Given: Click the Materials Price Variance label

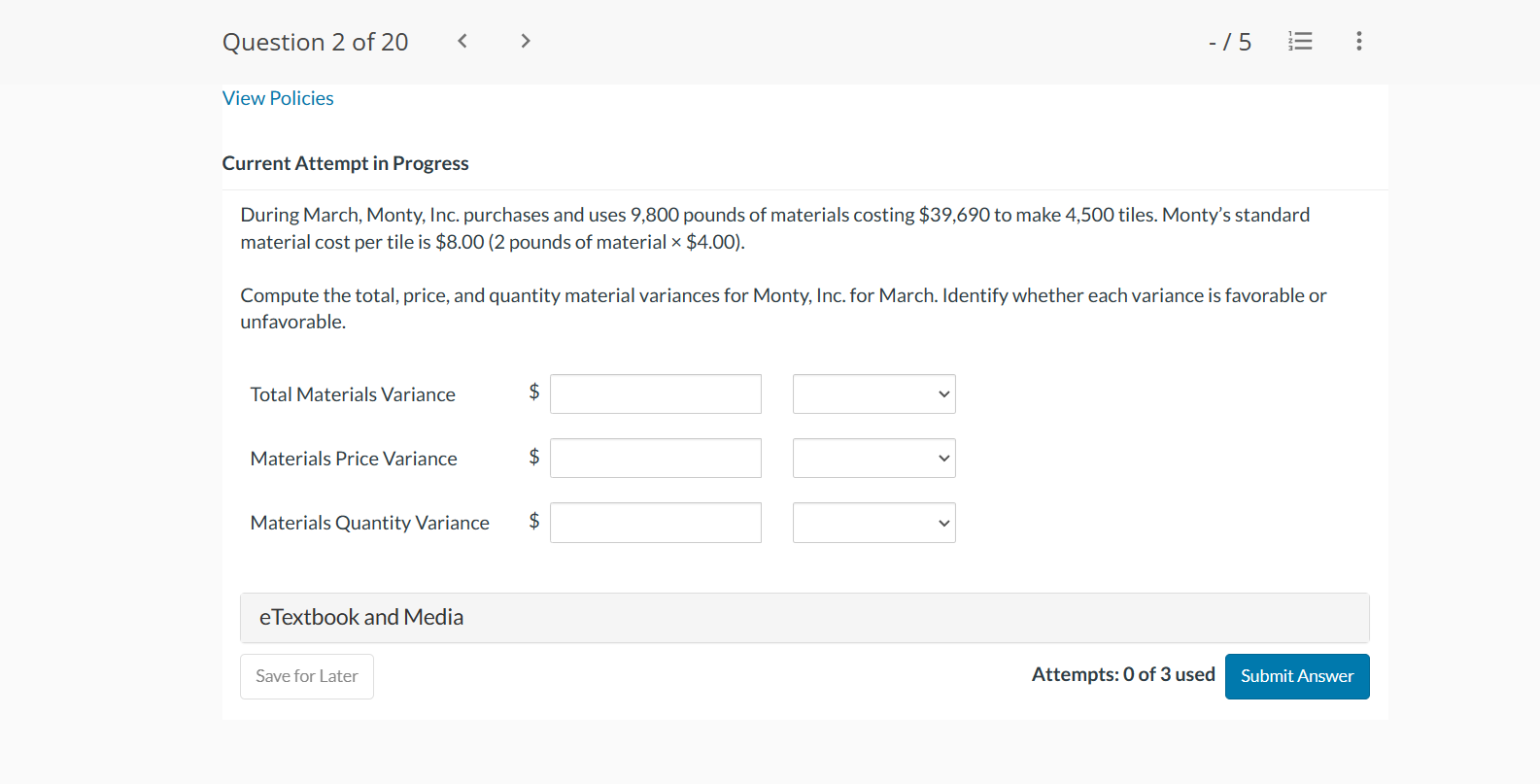Looking at the screenshot, I should (354, 459).
